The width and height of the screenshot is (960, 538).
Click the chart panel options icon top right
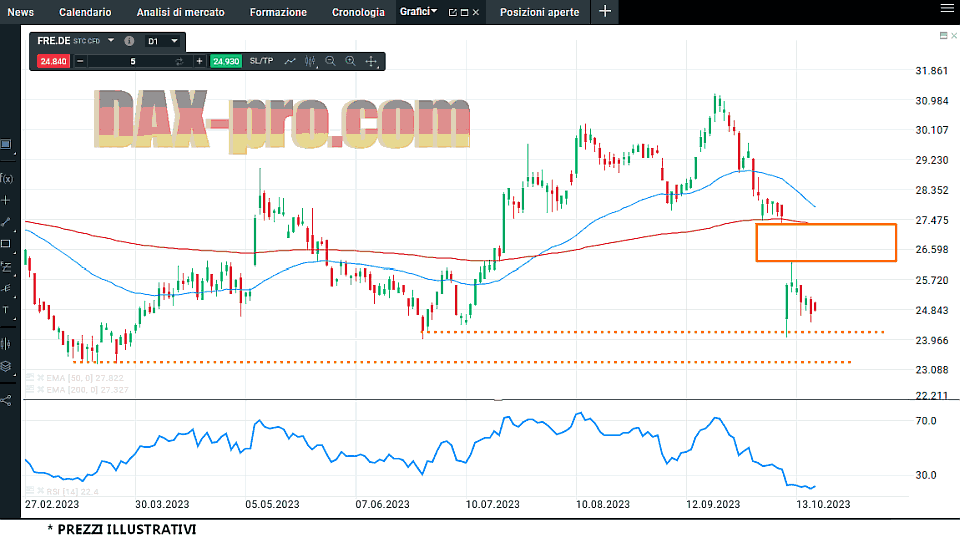click(943, 35)
